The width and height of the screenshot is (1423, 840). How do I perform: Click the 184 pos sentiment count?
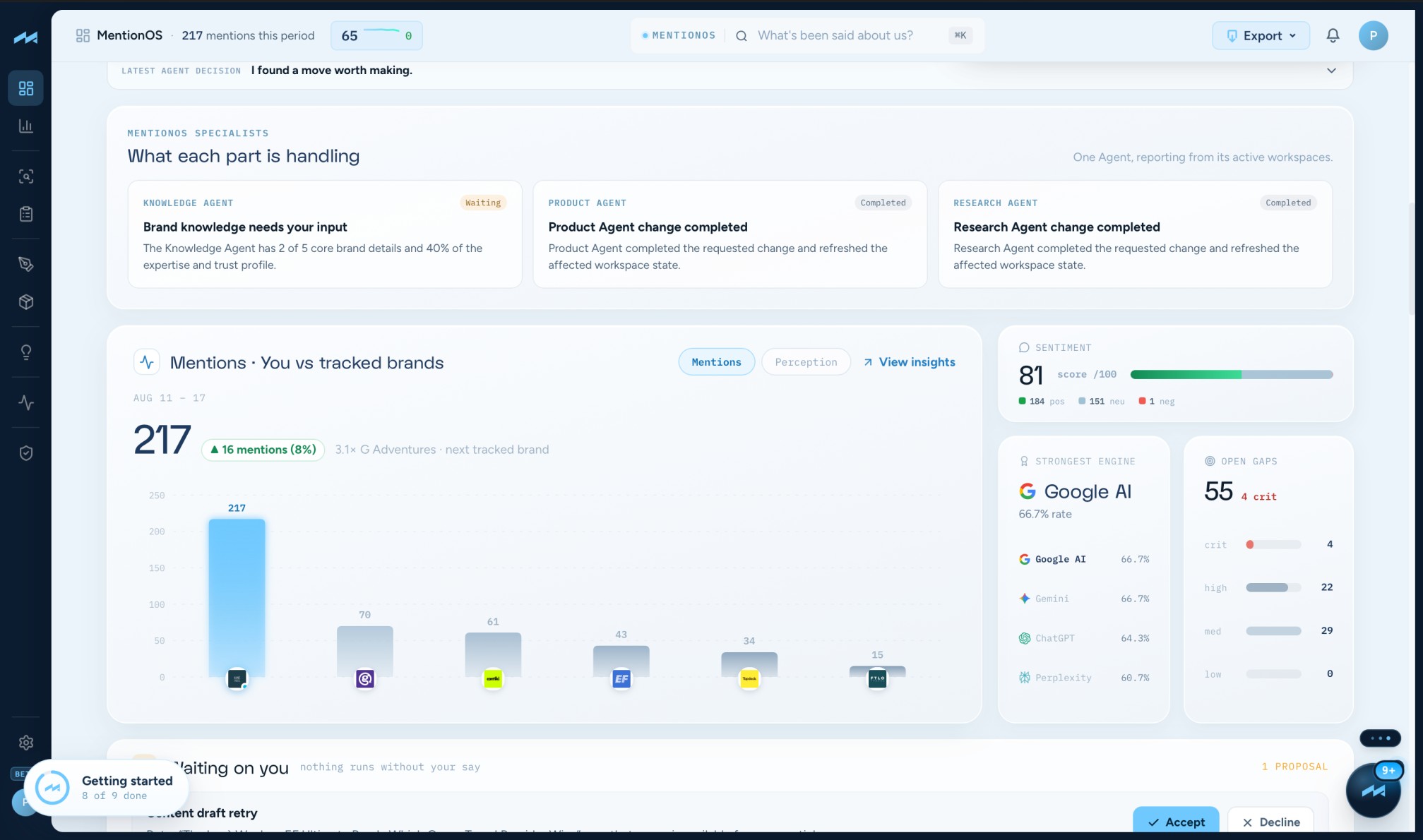[1042, 401]
